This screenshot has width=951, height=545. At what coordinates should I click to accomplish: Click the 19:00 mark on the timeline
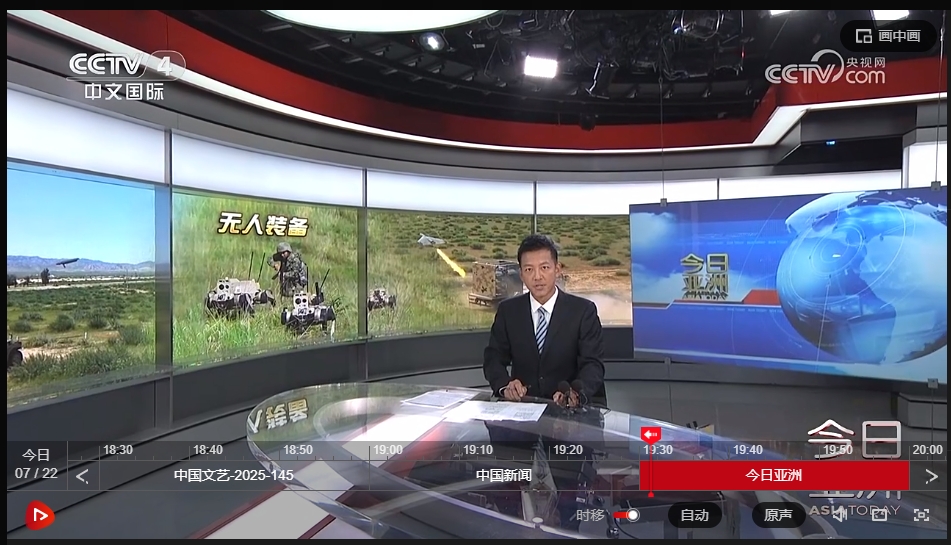[x=388, y=450]
